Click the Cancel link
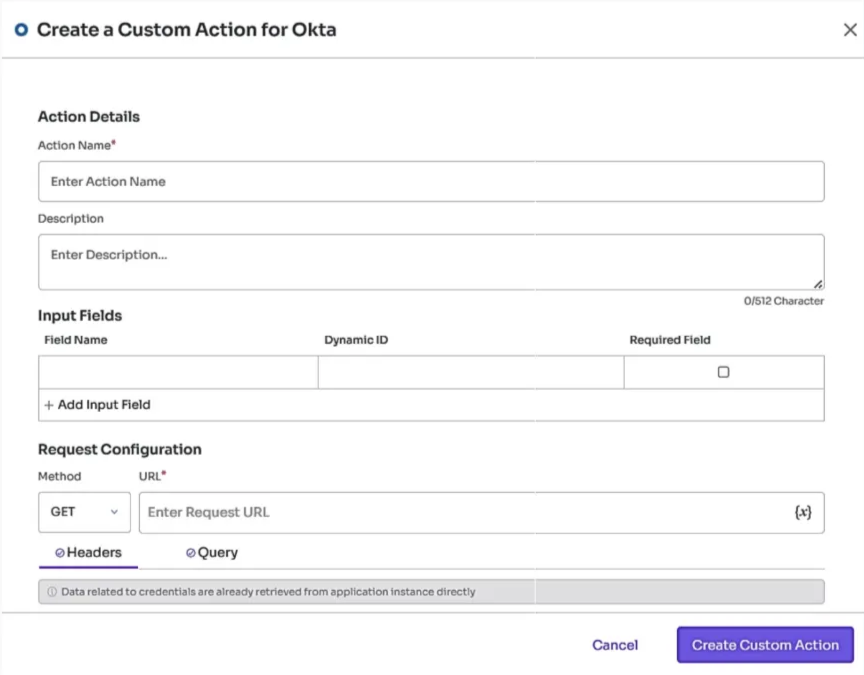864x675 pixels. [x=615, y=645]
